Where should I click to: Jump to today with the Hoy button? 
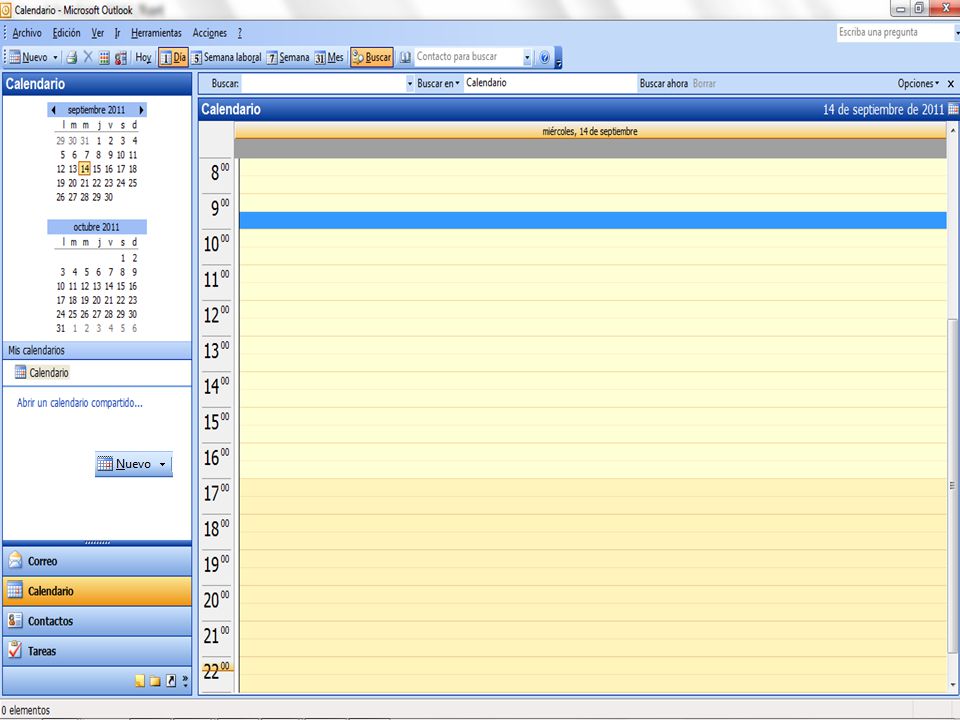coord(143,57)
